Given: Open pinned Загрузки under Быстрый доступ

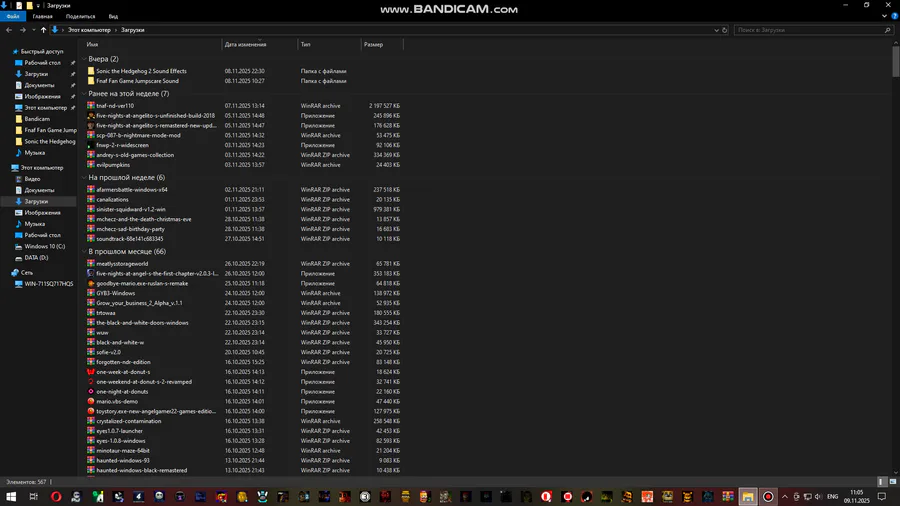Looking at the screenshot, I should coord(36,74).
